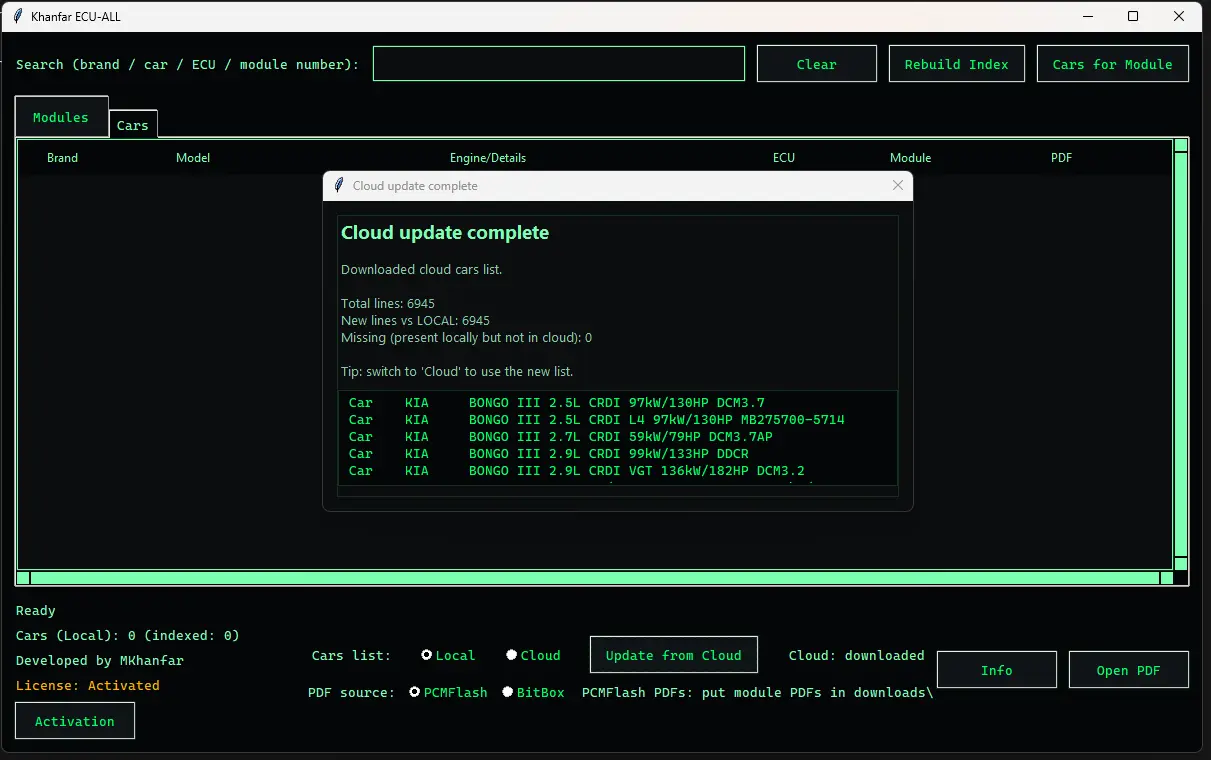Dismiss the Cloud update complete dialog
Image resolution: width=1211 pixels, height=760 pixels.
(897, 185)
